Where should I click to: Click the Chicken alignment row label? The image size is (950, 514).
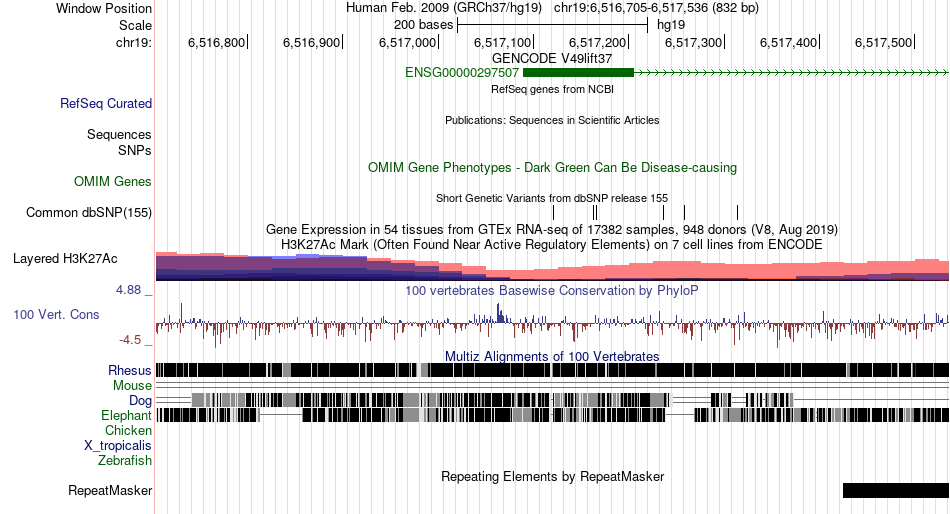128,430
